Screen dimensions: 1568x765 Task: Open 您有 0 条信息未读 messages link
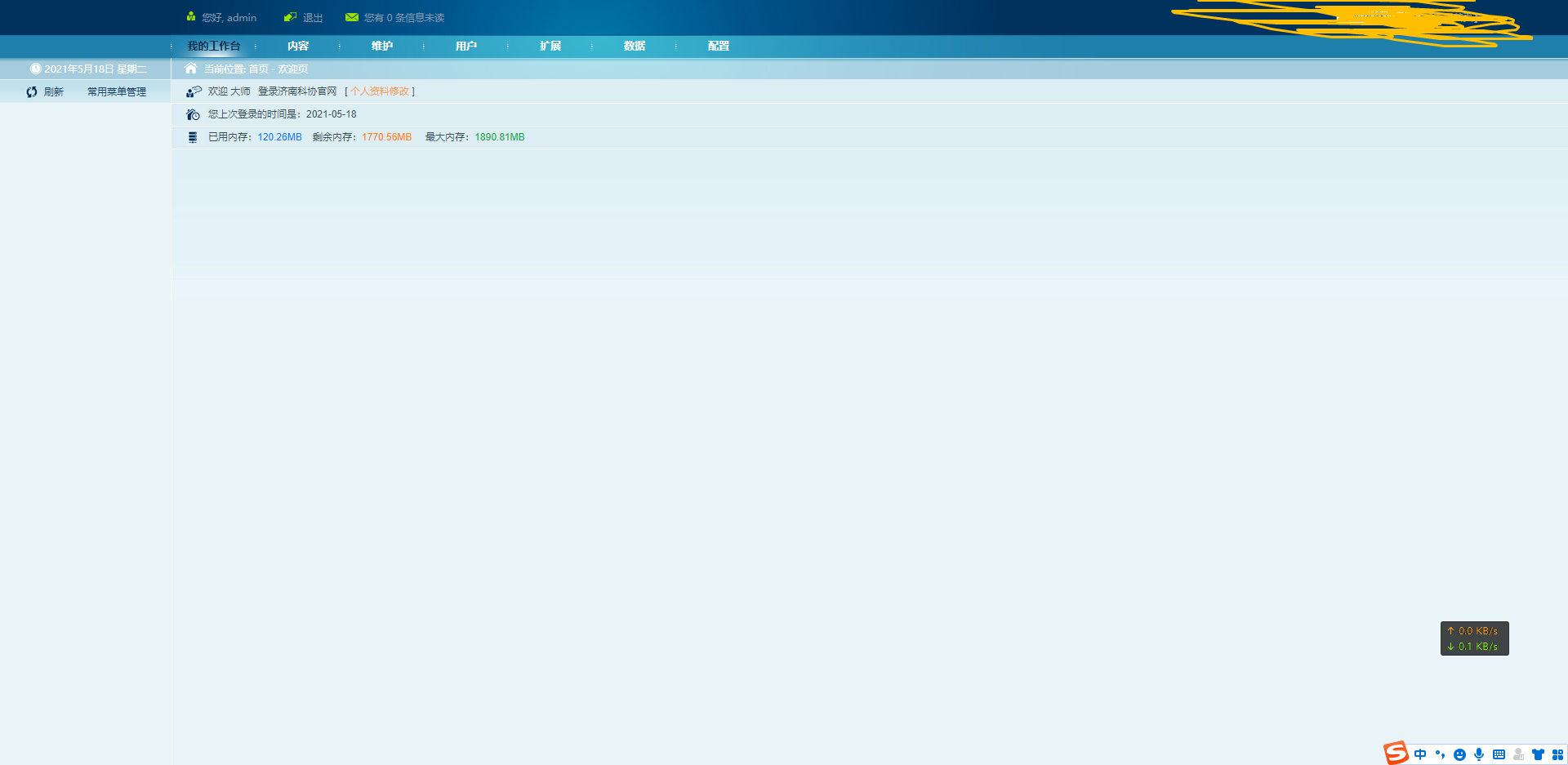tap(404, 18)
